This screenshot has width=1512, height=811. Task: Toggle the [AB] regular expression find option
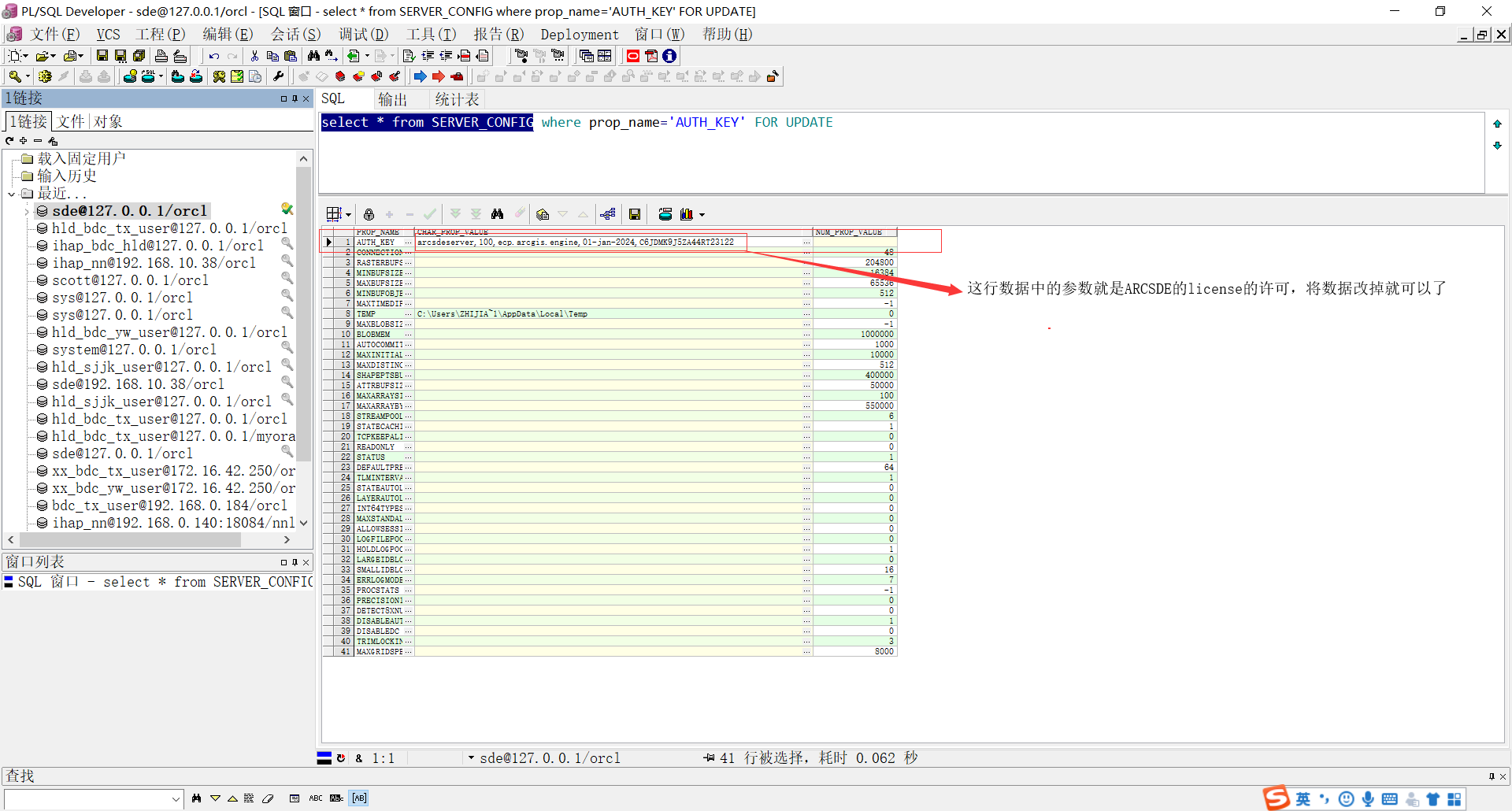pos(359,798)
